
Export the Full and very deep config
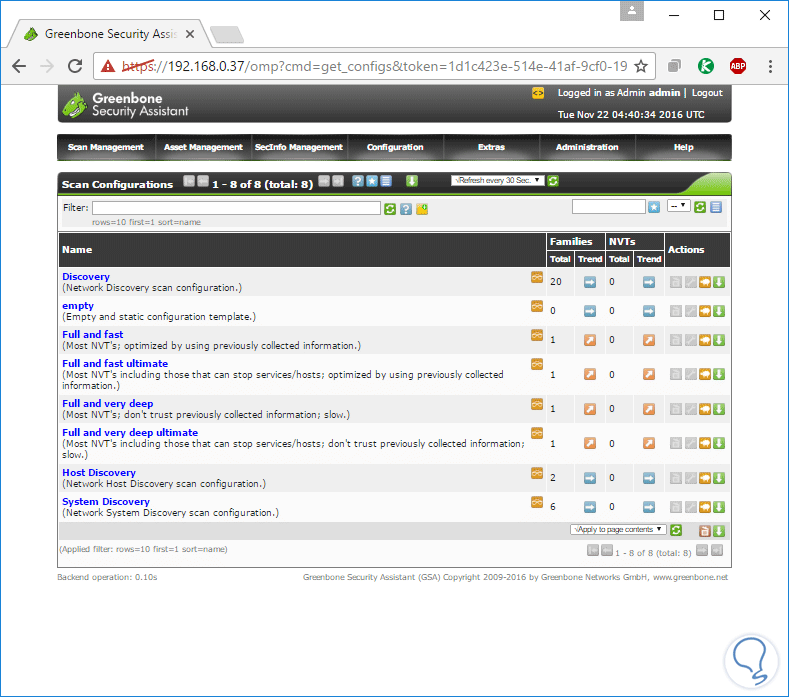(x=719, y=409)
